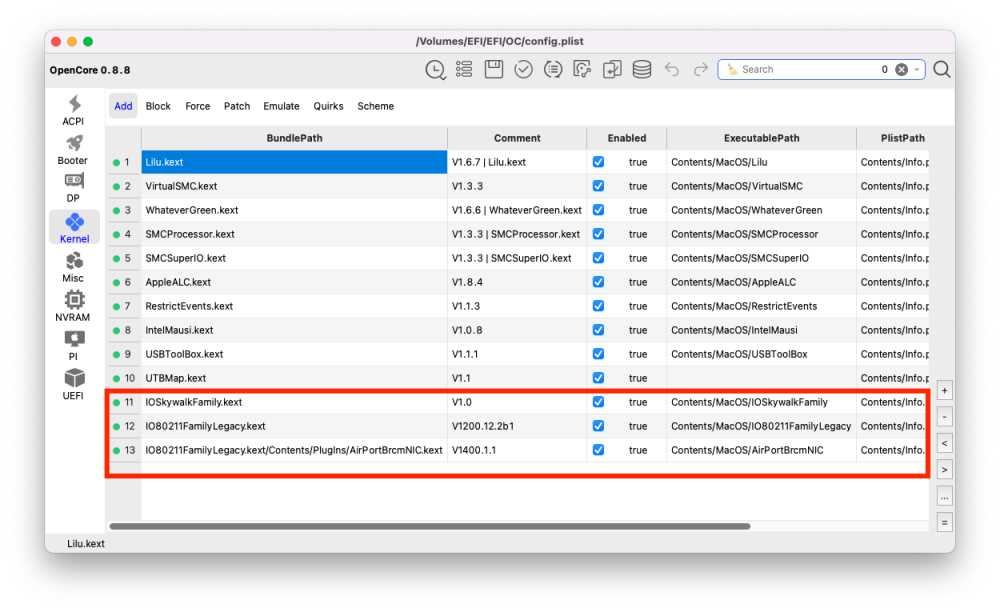Toggle Enabled checkbox for IOSkywalkFamily.kext

point(598,402)
